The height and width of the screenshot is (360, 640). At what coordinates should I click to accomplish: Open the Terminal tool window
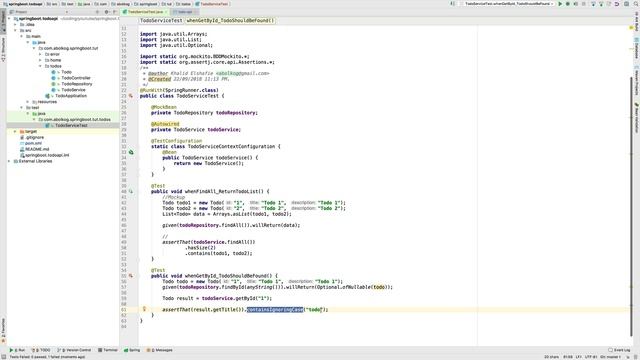coord(108,350)
